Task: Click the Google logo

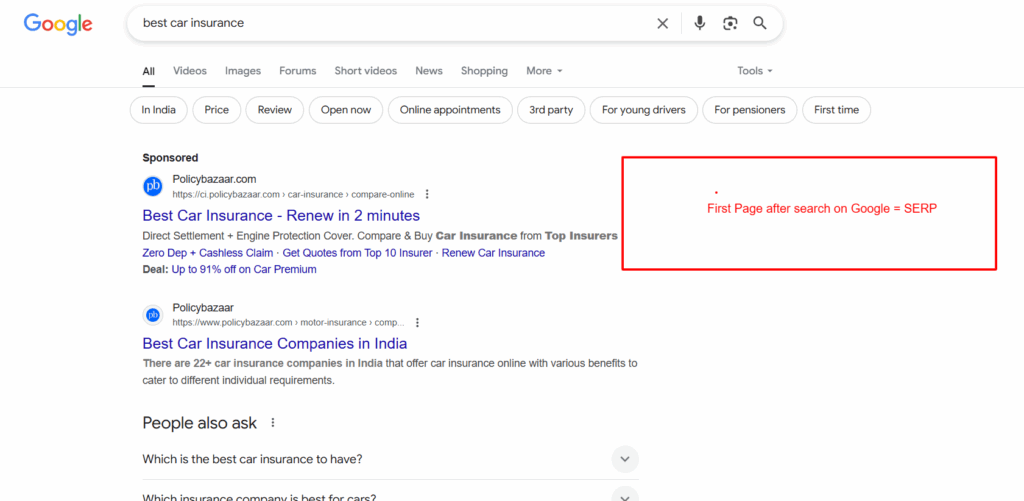Action: pos(58,24)
